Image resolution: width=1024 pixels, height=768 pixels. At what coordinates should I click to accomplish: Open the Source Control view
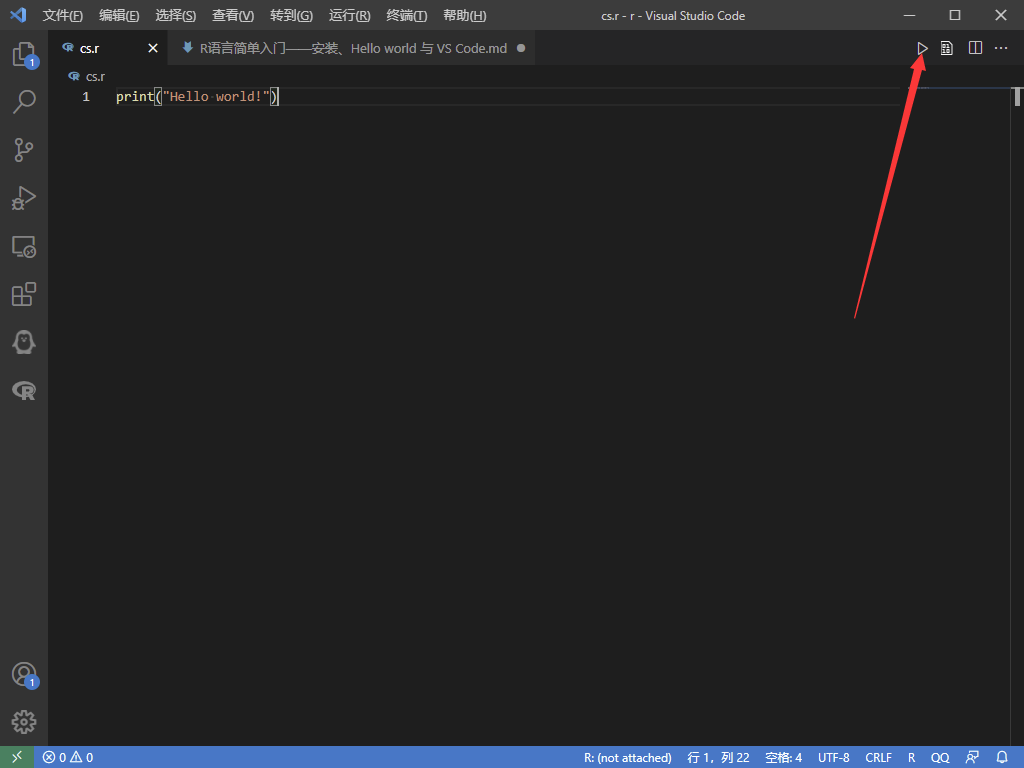coord(23,150)
